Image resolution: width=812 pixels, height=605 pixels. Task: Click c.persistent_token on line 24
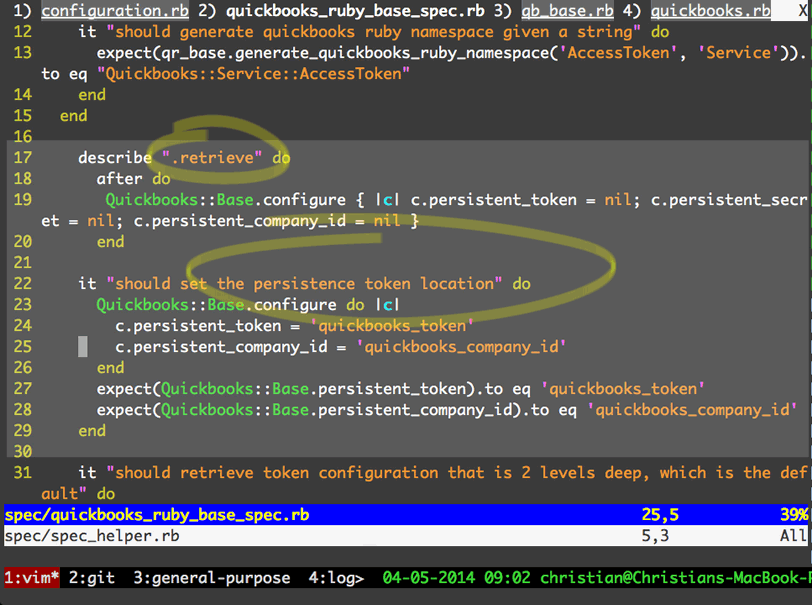click(x=198, y=326)
